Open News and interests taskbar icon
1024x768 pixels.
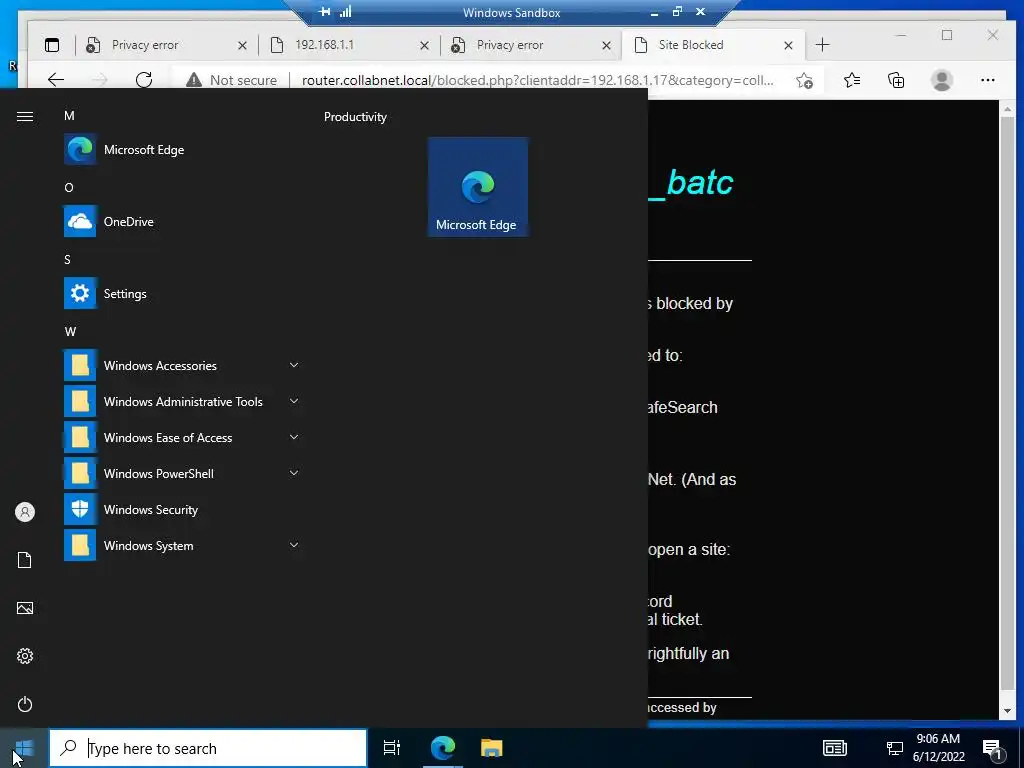point(835,748)
